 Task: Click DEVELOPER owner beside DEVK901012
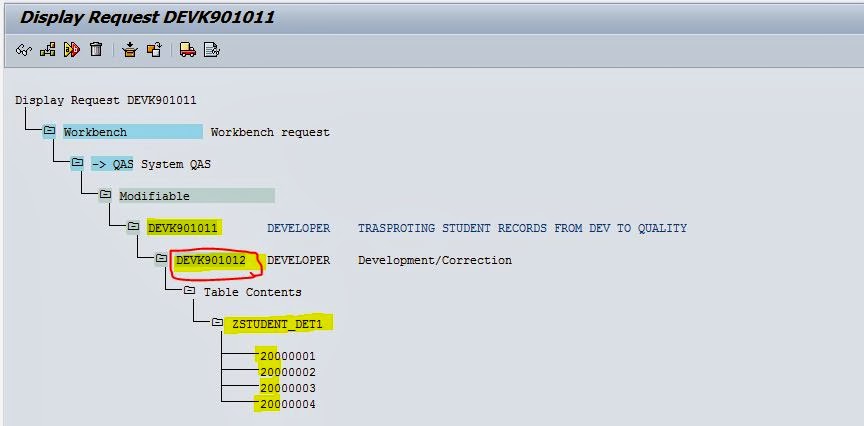point(299,260)
